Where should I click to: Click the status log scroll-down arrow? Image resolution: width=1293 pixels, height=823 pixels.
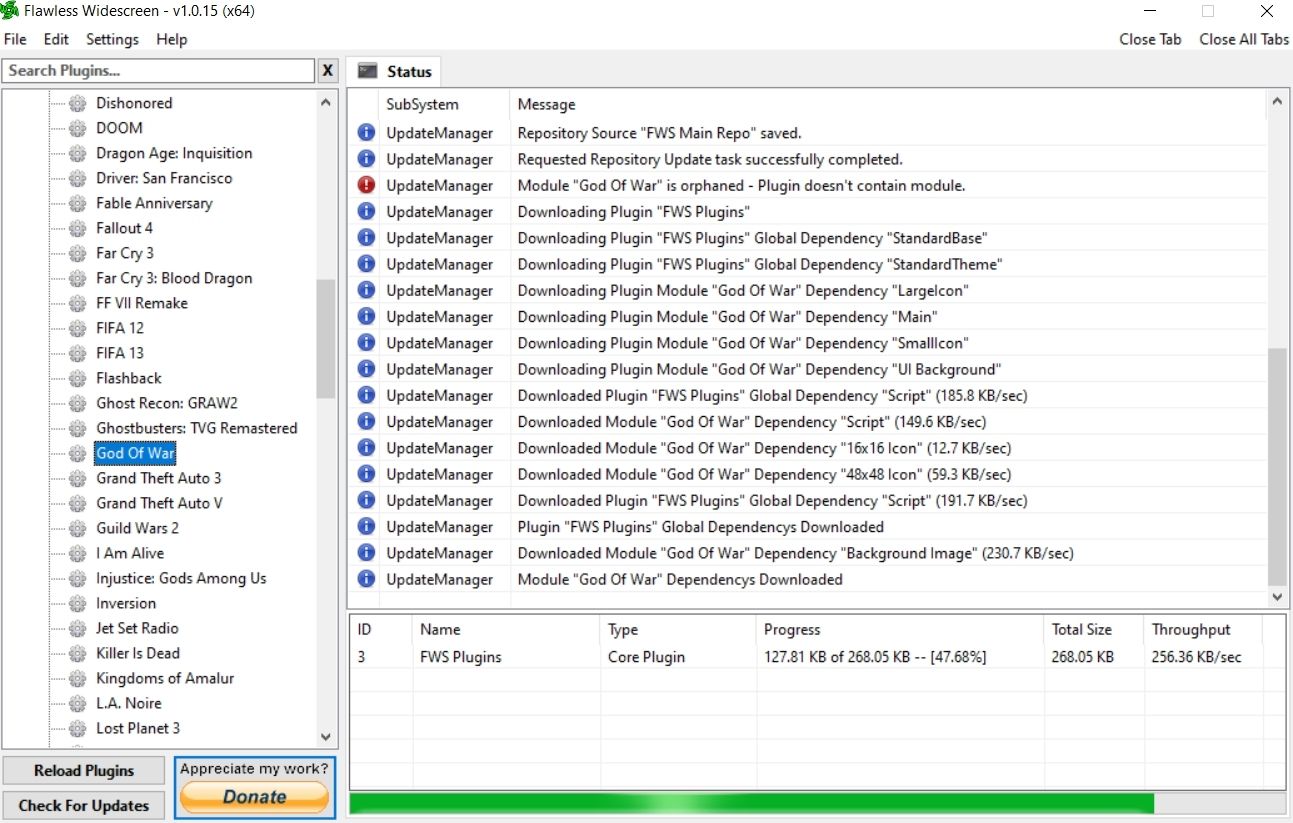point(1277,596)
